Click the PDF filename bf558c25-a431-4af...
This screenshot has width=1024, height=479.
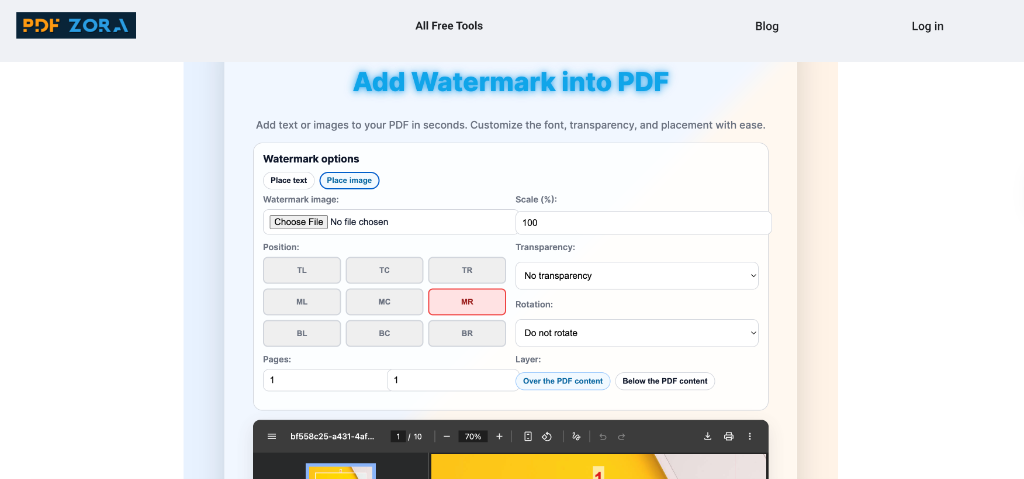point(332,437)
